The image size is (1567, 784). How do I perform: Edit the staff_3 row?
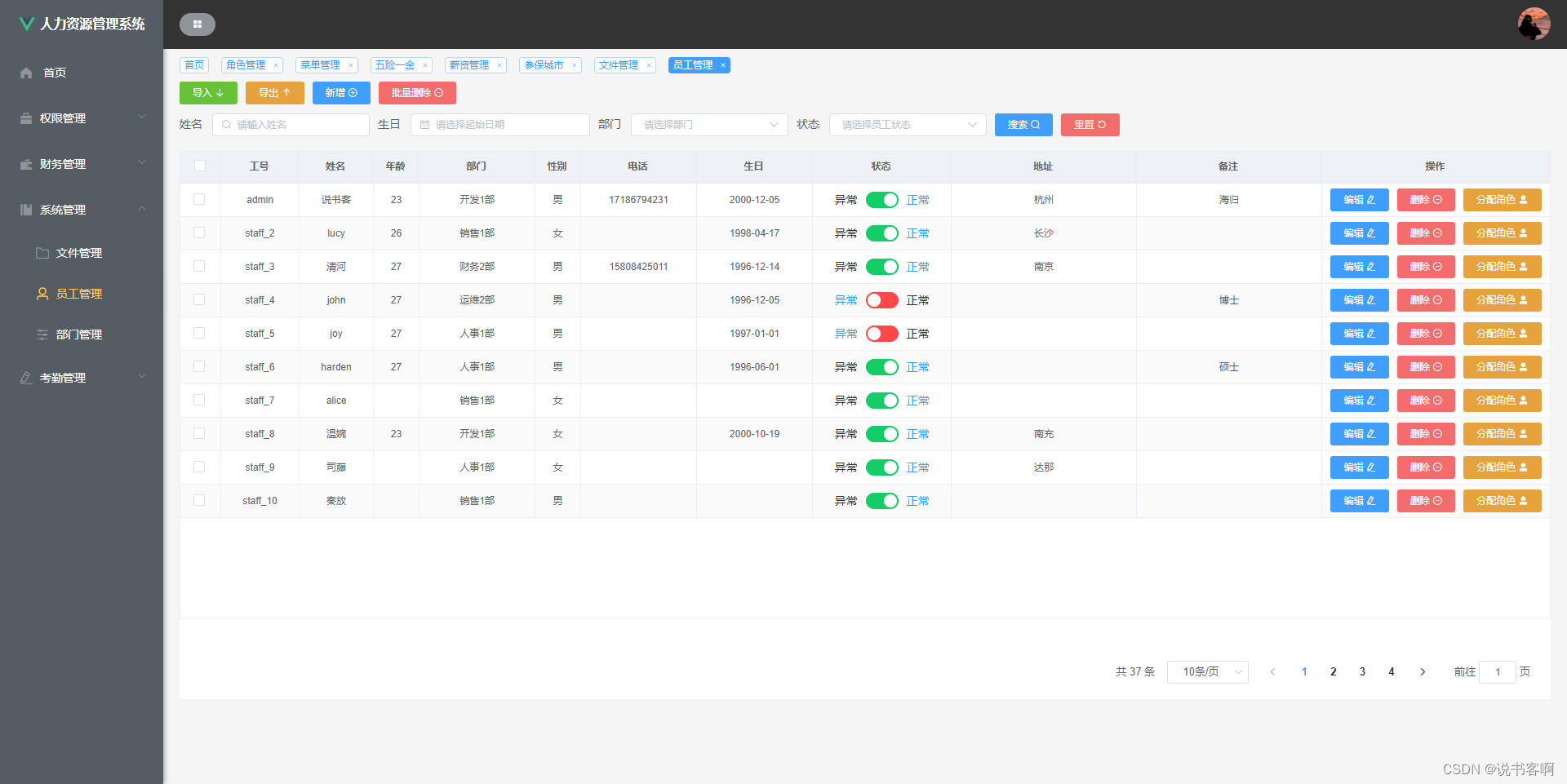[x=1360, y=267]
